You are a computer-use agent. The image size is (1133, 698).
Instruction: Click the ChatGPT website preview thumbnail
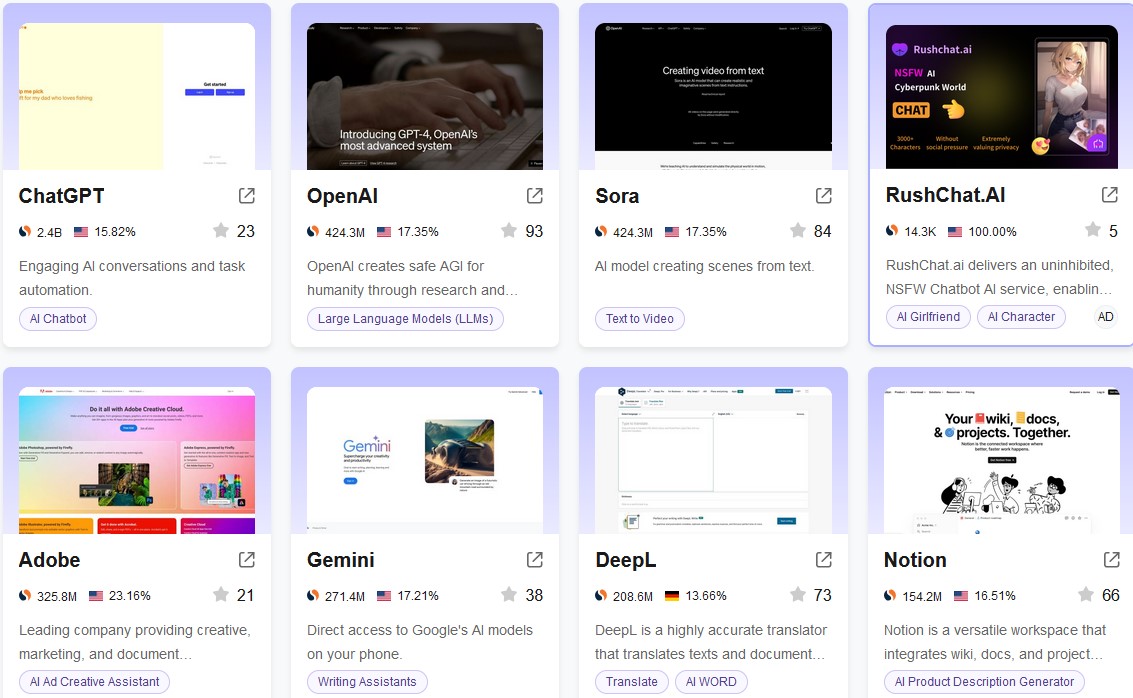tap(137, 96)
